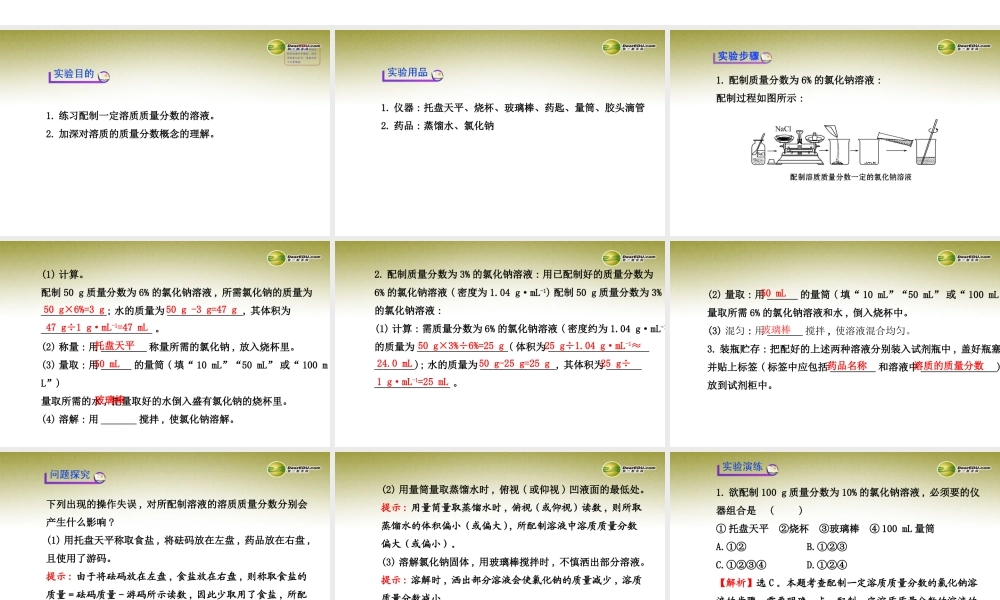Select the 问题探究 heading text
Screen dimensions: 1000x600
[x=70, y=475]
